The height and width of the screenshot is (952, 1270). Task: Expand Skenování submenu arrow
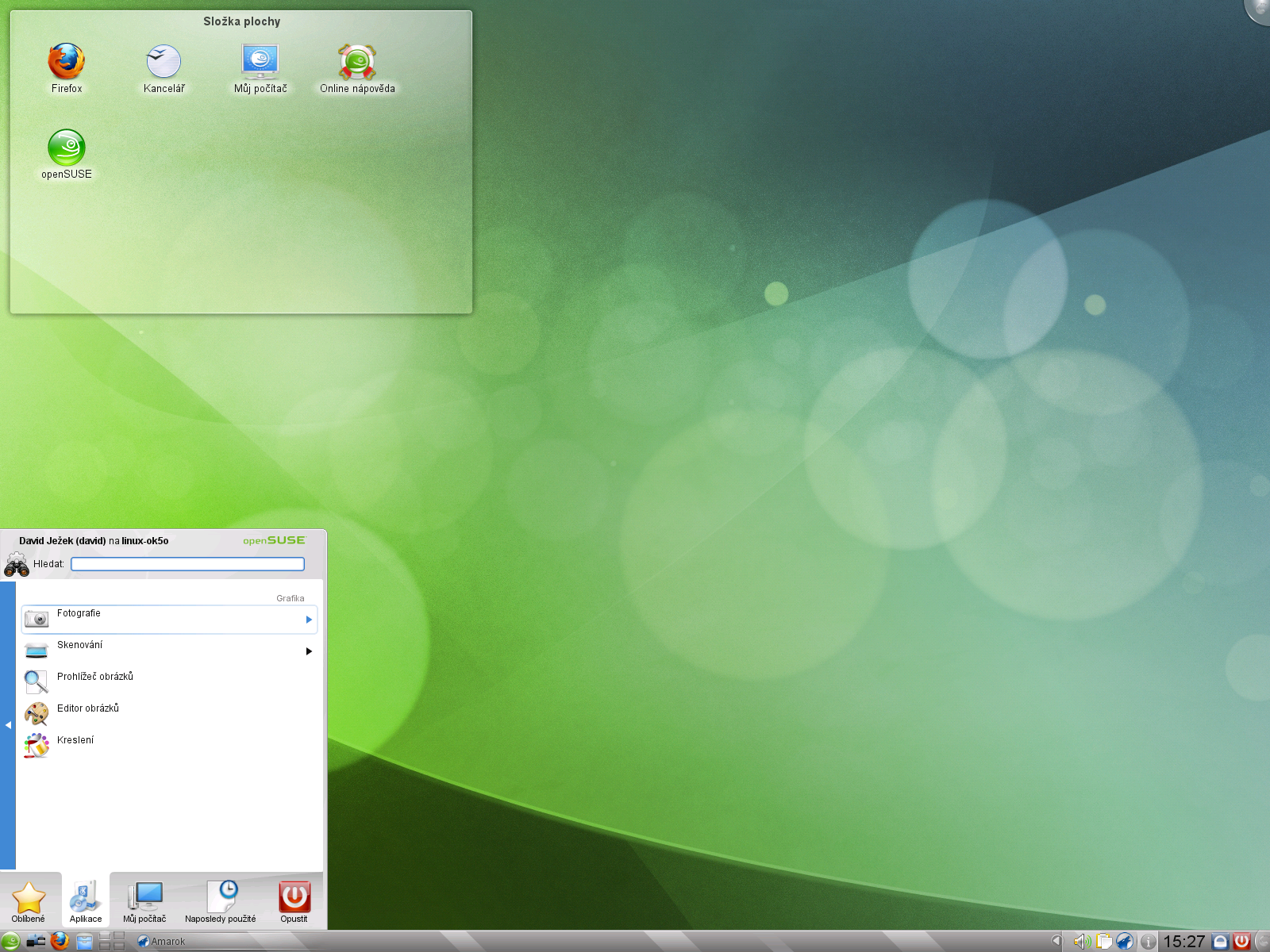click(x=309, y=651)
